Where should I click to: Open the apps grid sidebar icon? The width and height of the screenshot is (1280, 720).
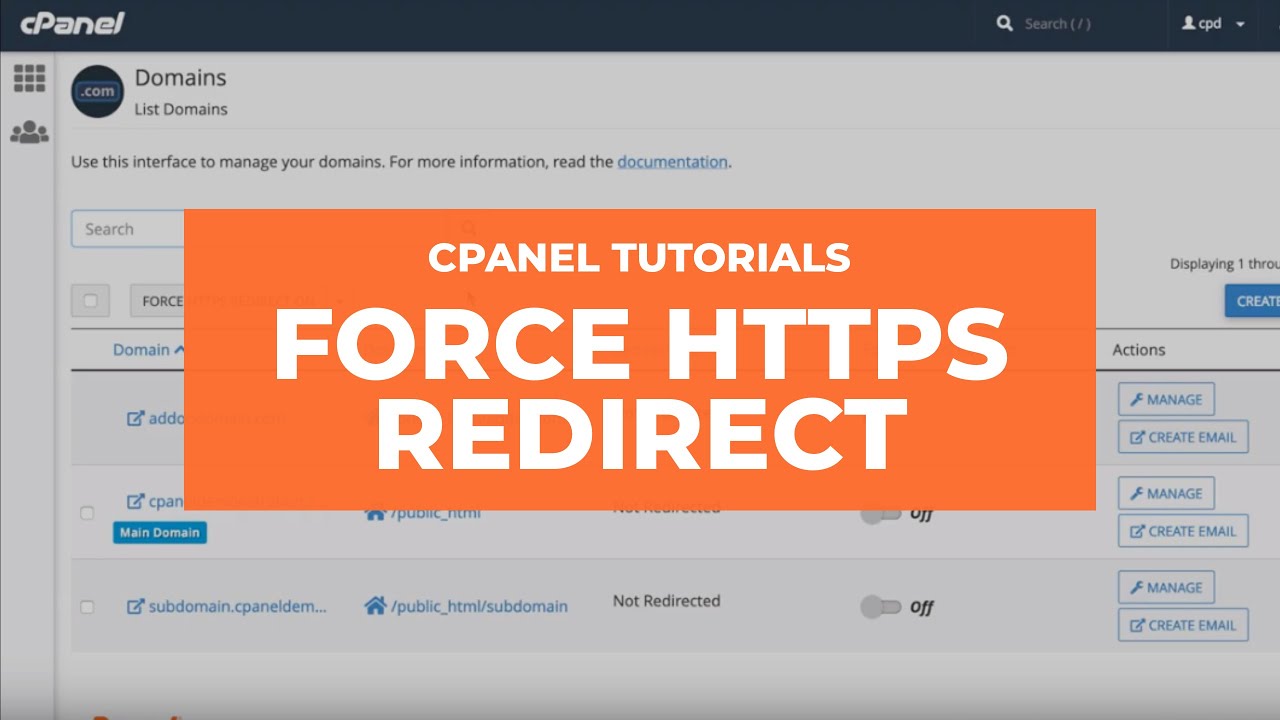pos(29,78)
